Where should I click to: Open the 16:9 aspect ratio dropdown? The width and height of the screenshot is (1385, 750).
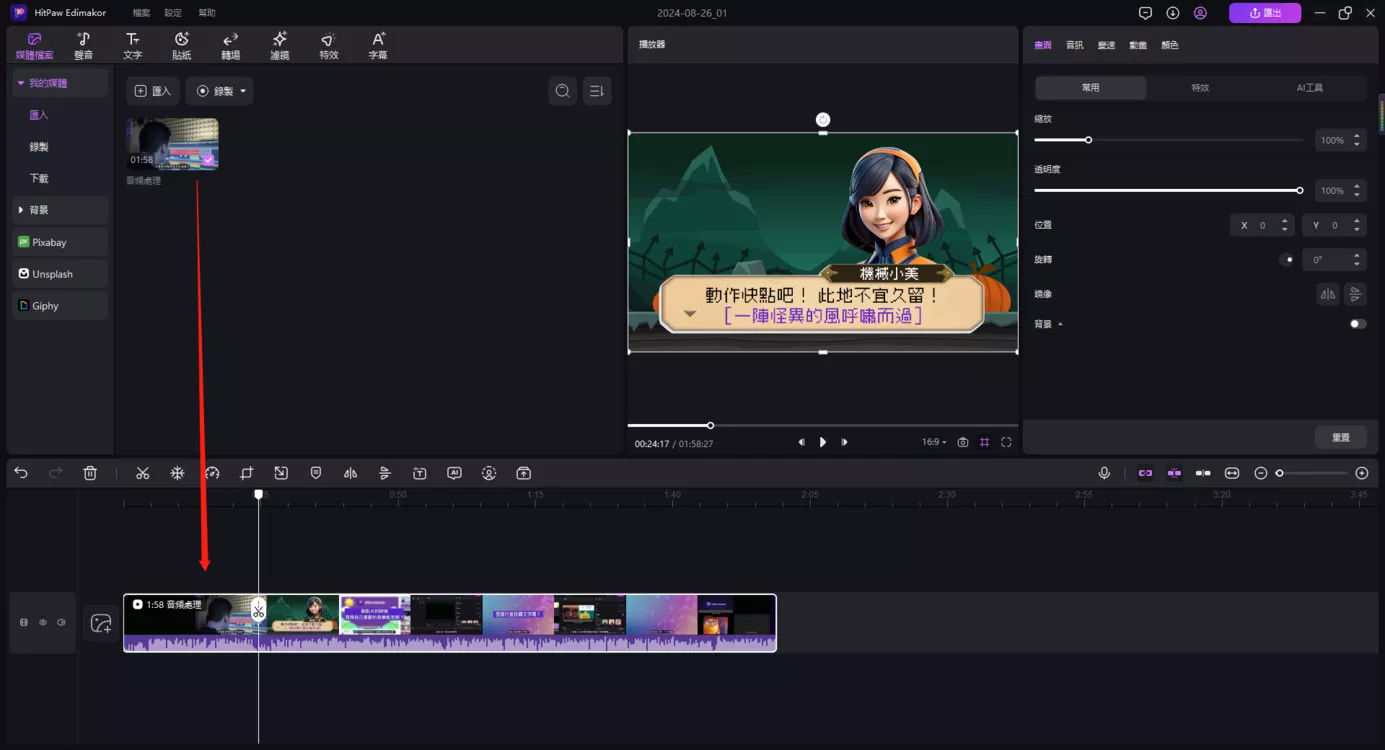click(x=934, y=442)
